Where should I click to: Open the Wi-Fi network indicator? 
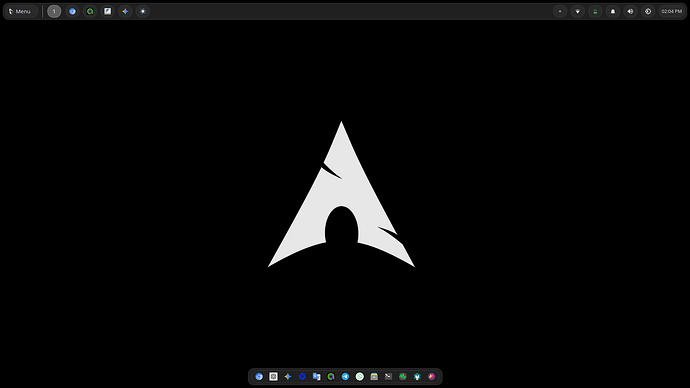[577, 11]
